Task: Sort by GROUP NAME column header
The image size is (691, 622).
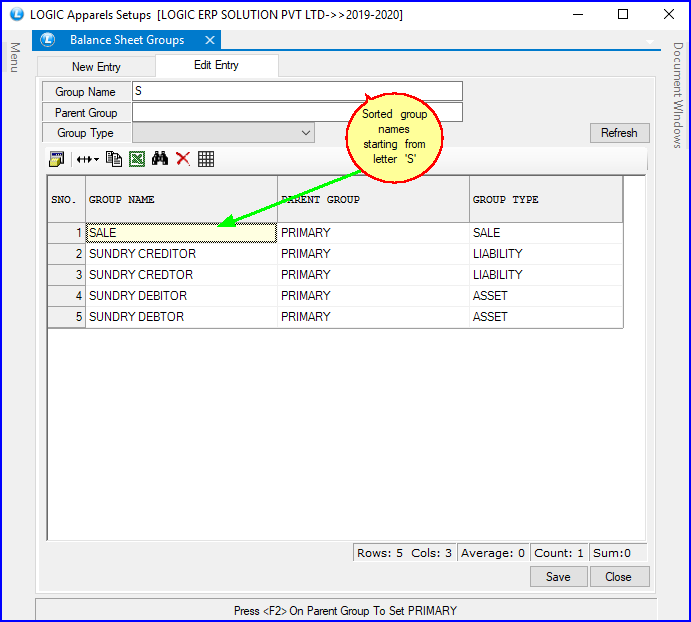Action: [181, 199]
